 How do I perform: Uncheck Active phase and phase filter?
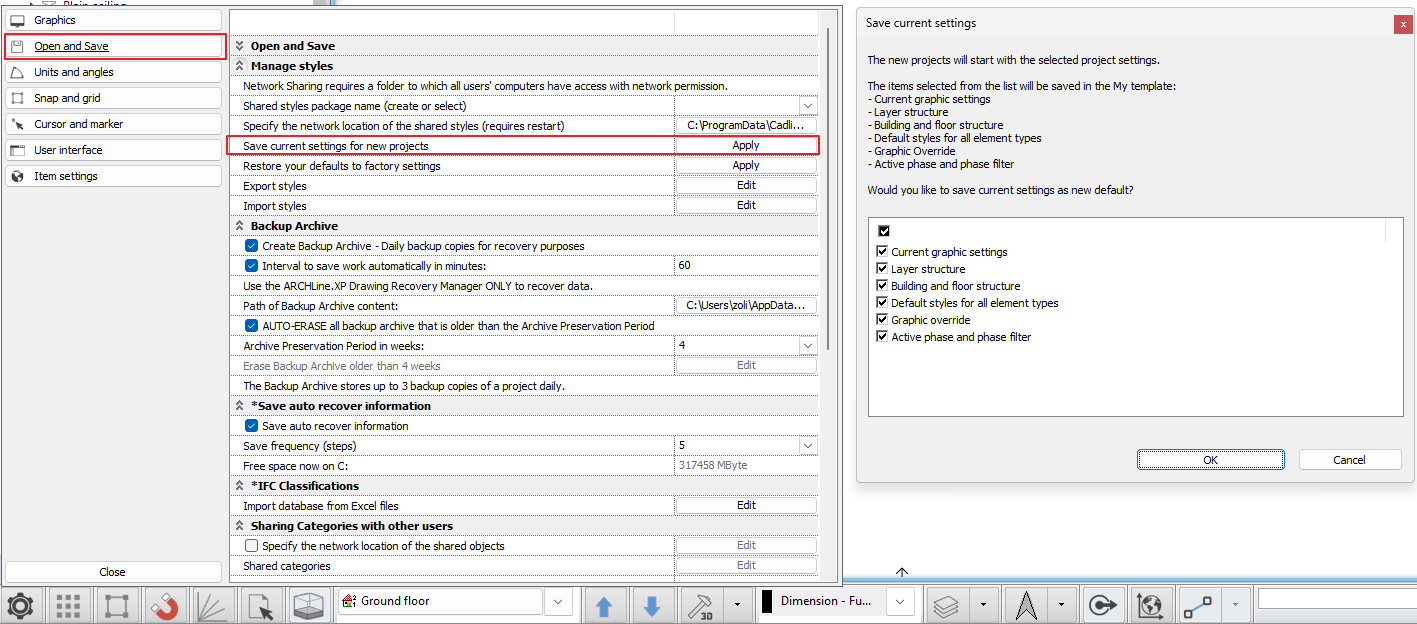pyautogui.click(x=882, y=337)
